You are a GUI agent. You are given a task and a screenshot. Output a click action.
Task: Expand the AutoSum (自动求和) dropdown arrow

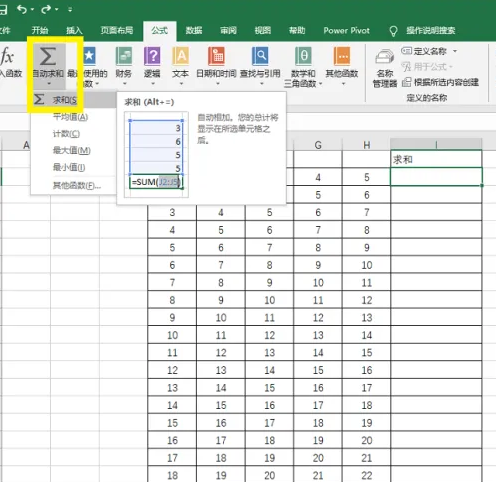point(49,83)
